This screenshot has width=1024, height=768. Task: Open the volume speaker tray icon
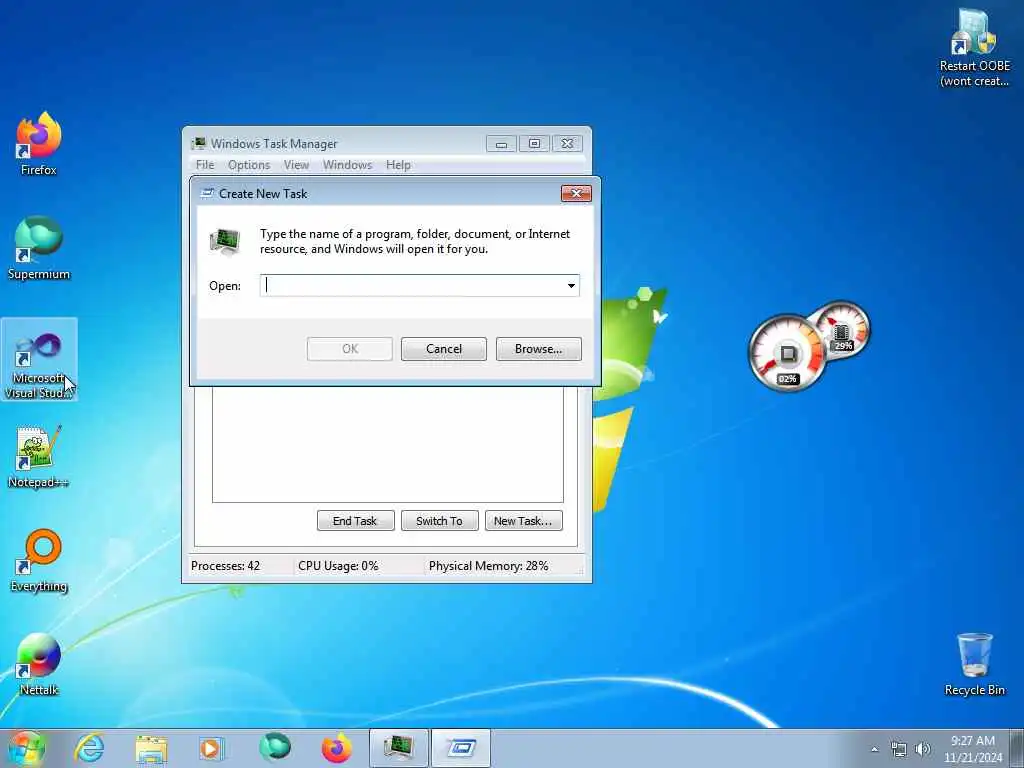(922, 749)
